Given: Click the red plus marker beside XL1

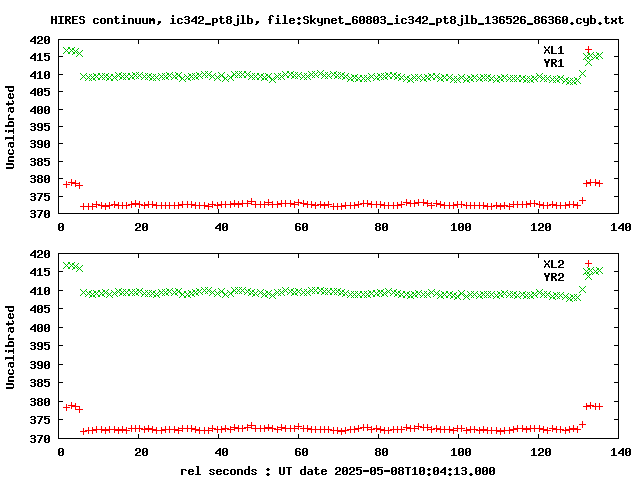Looking at the screenshot, I should 588,49.
